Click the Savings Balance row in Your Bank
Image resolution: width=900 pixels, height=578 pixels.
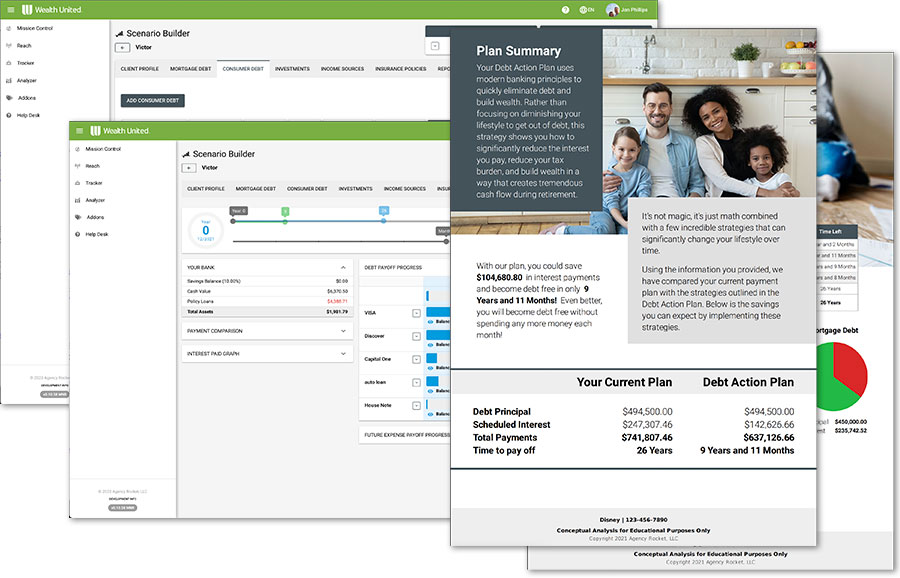click(x=267, y=281)
